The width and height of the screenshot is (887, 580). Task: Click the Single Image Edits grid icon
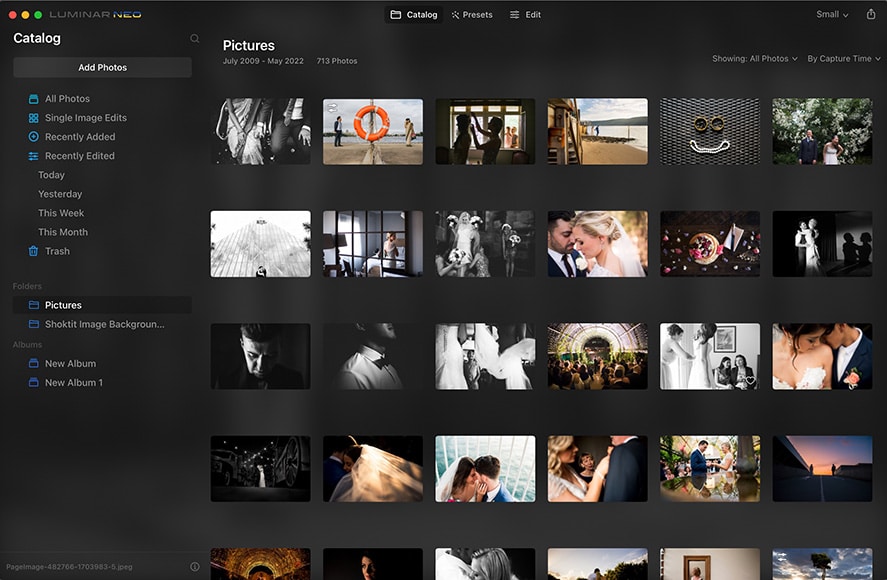(x=33, y=118)
